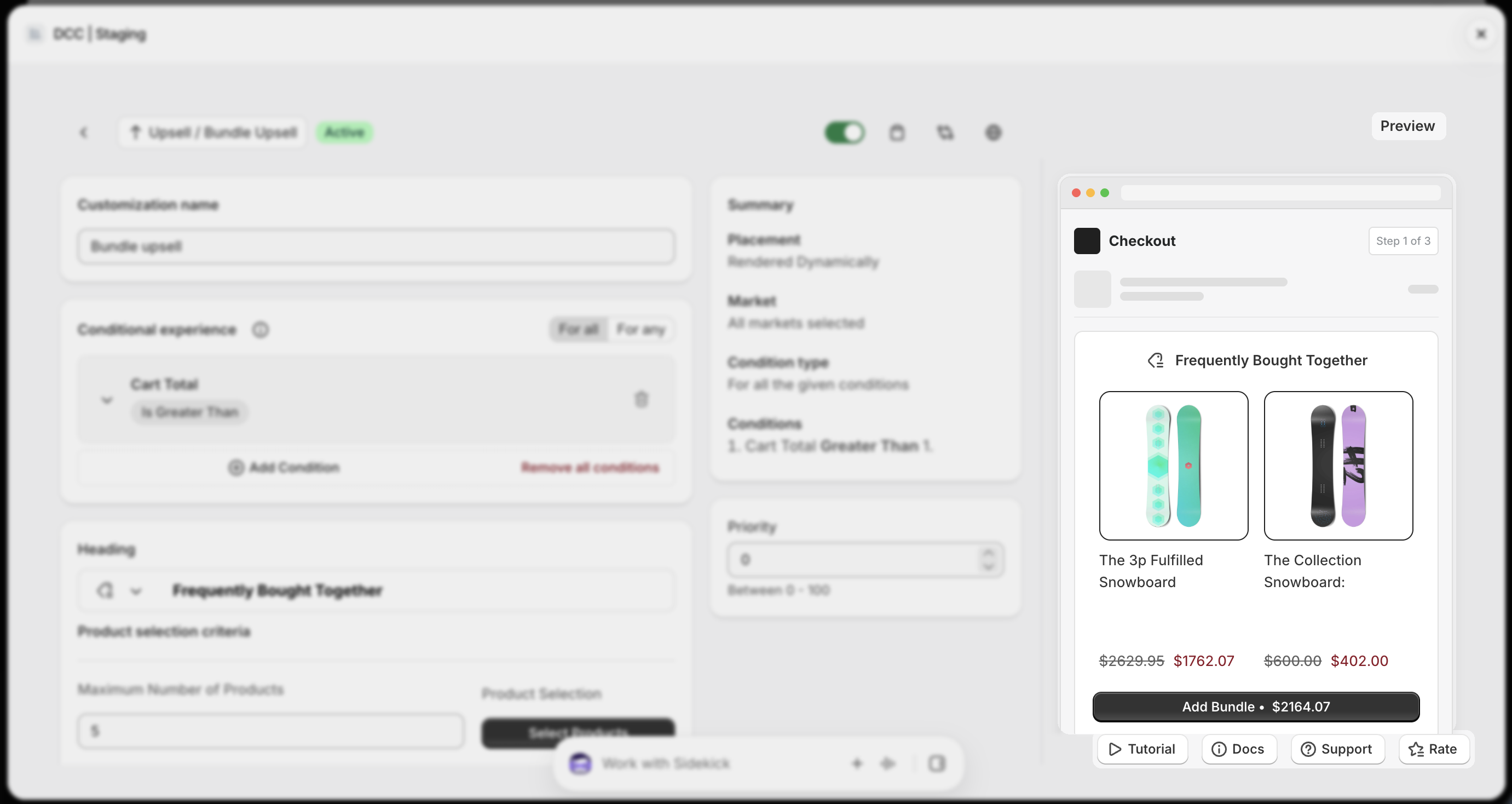Click Add Condition

click(x=284, y=468)
